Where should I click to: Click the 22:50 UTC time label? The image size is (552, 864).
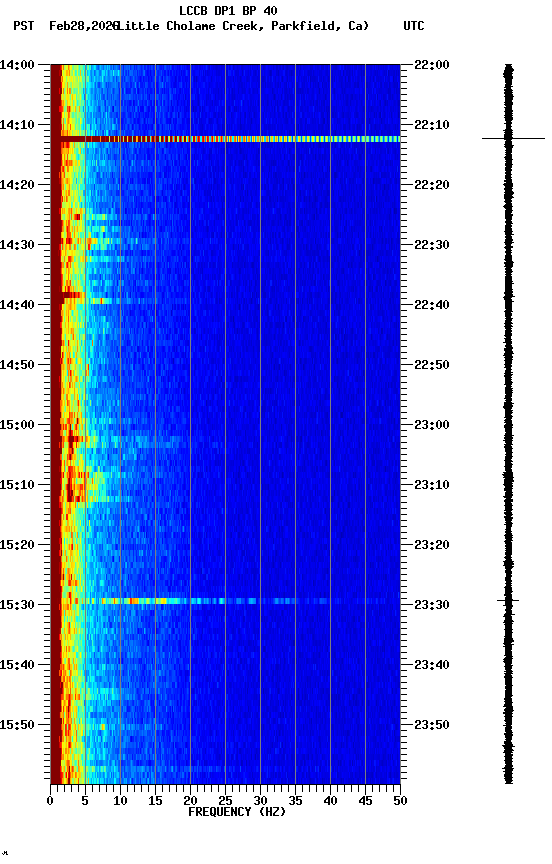[432, 365]
